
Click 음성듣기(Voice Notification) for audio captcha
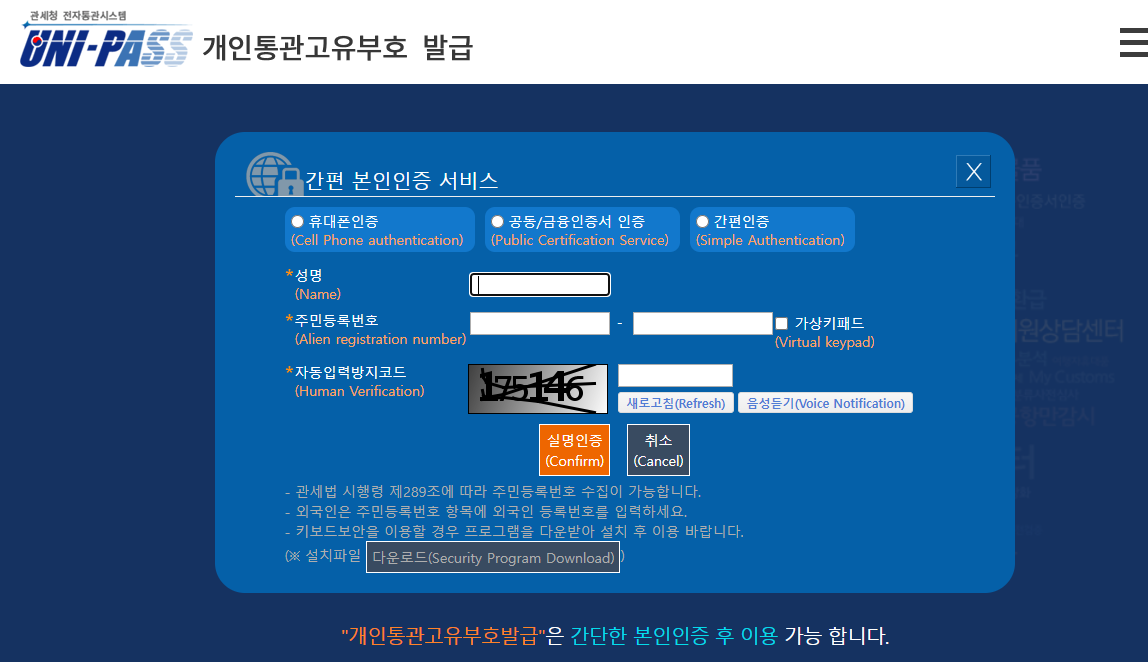point(825,402)
